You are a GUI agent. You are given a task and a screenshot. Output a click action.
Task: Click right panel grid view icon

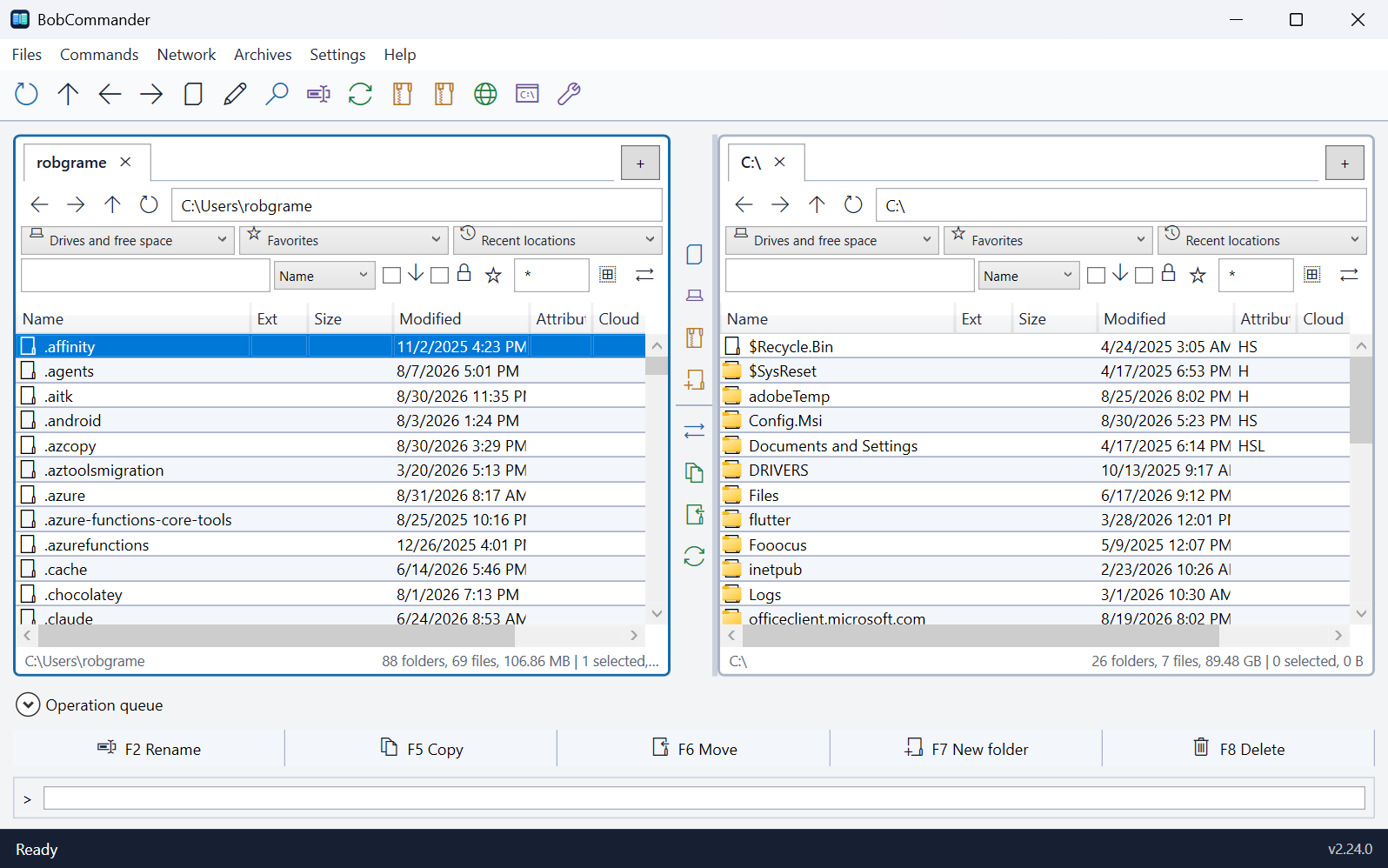point(1312,275)
